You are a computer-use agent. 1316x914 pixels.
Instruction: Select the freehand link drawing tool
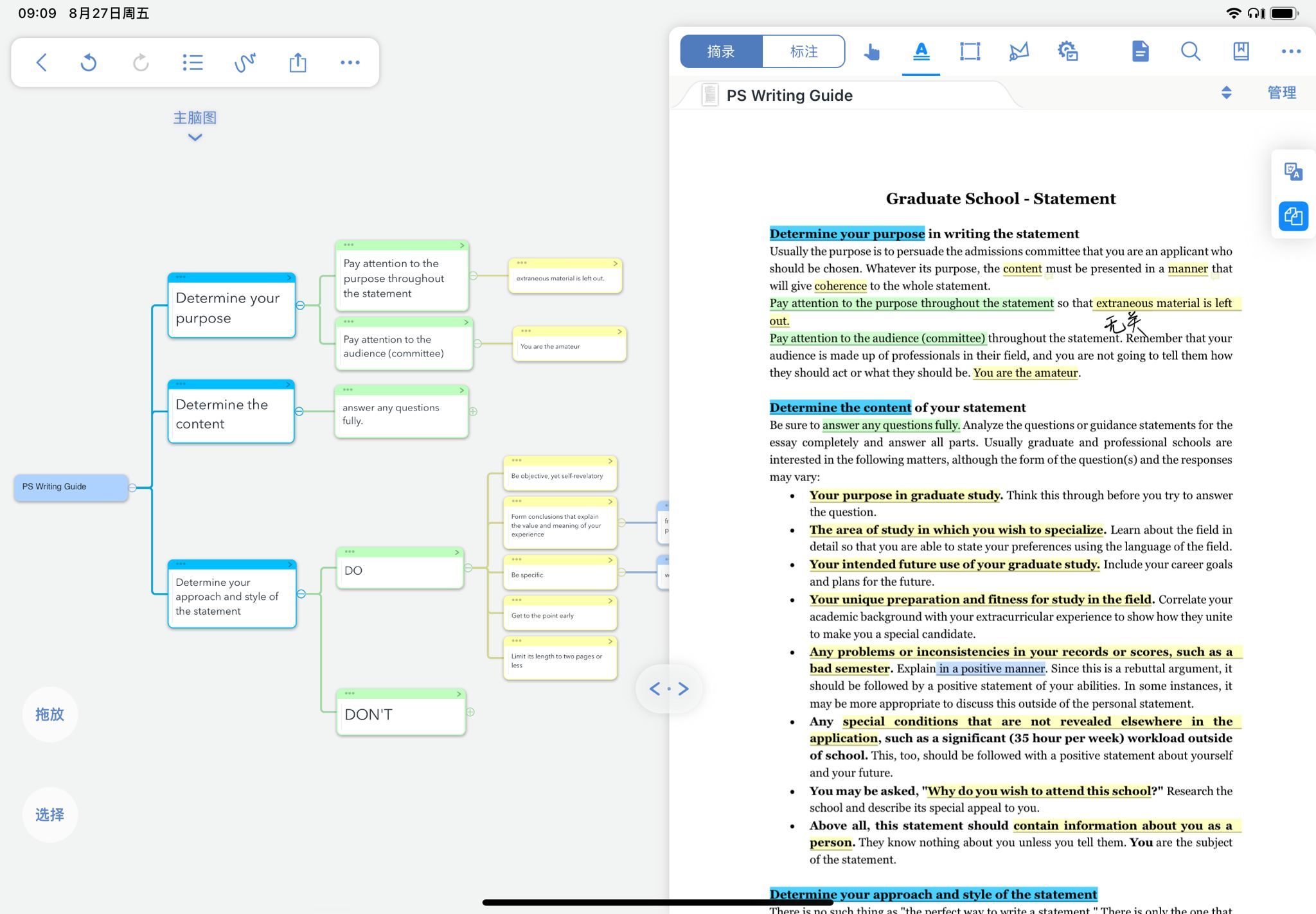(245, 62)
